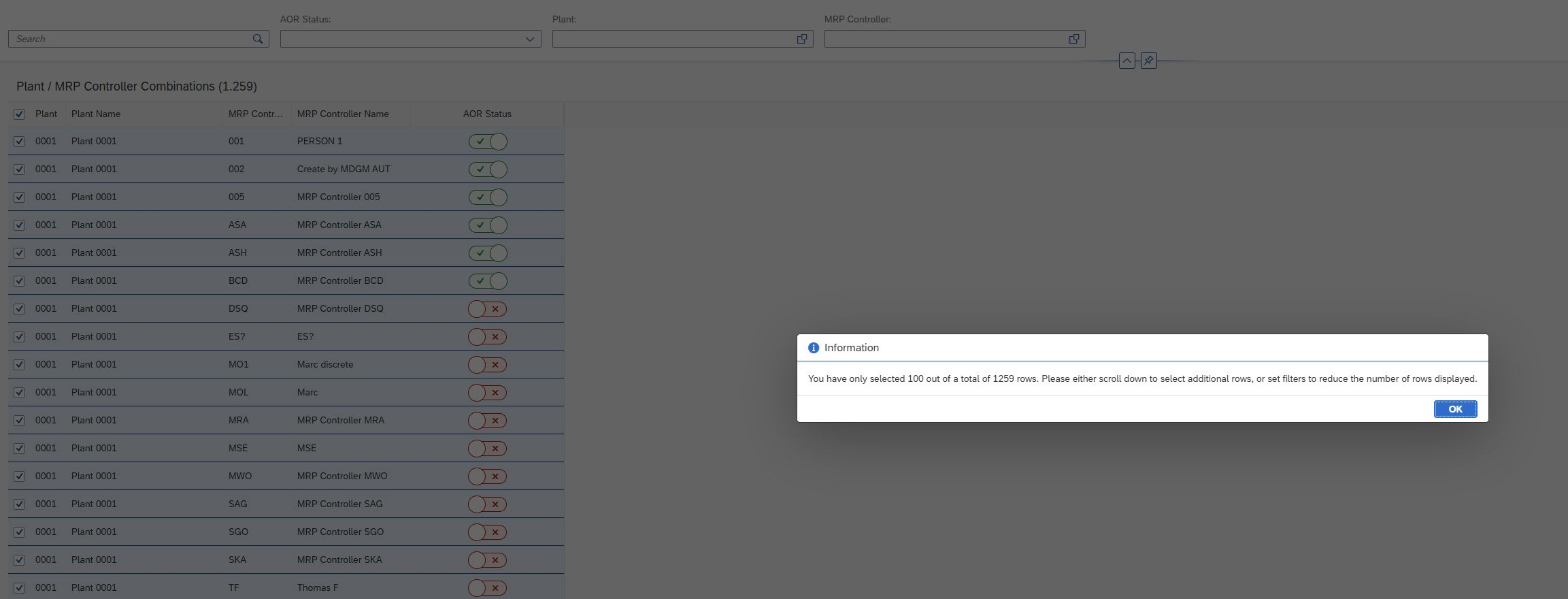The height and width of the screenshot is (599, 1568).
Task: Open the AOR Status dropdown
Action: point(530,39)
